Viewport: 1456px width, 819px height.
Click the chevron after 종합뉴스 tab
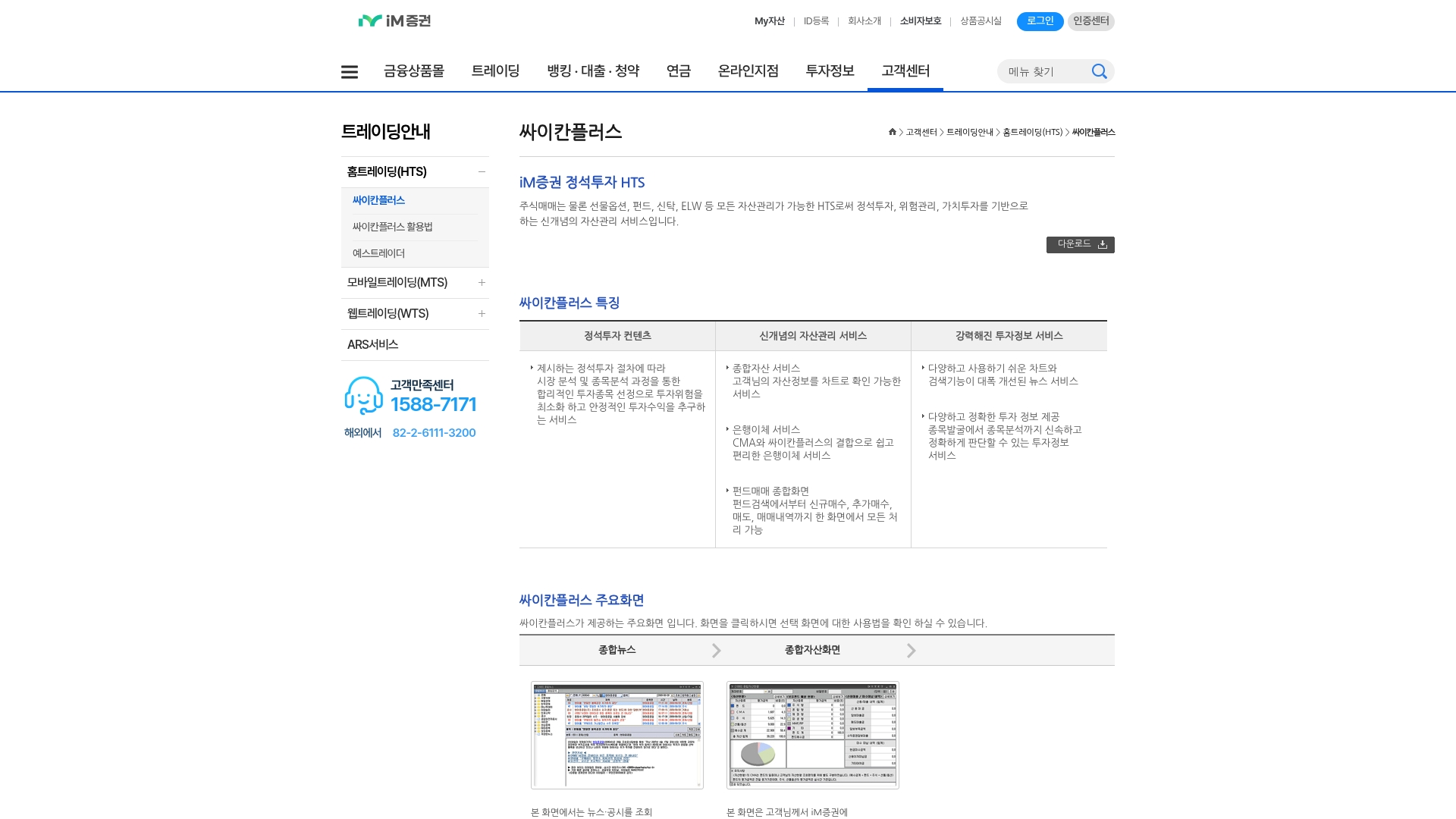click(x=716, y=651)
